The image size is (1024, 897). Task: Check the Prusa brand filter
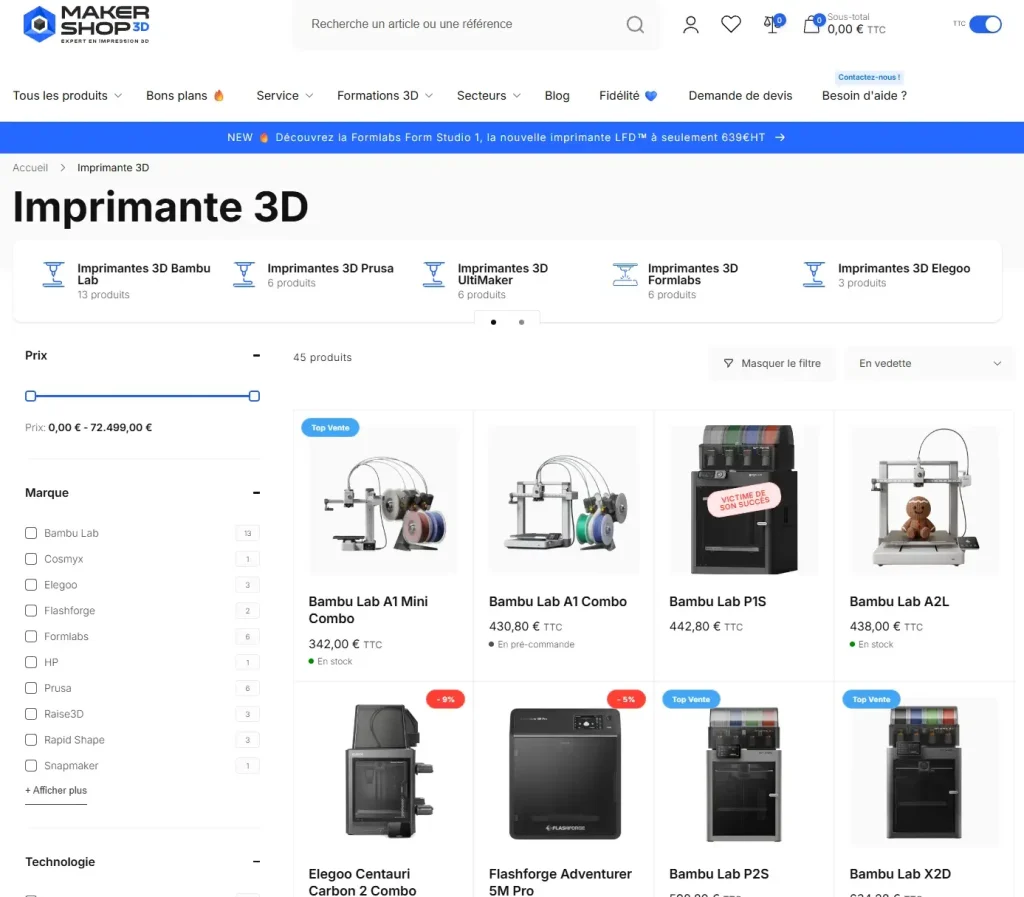31,688
